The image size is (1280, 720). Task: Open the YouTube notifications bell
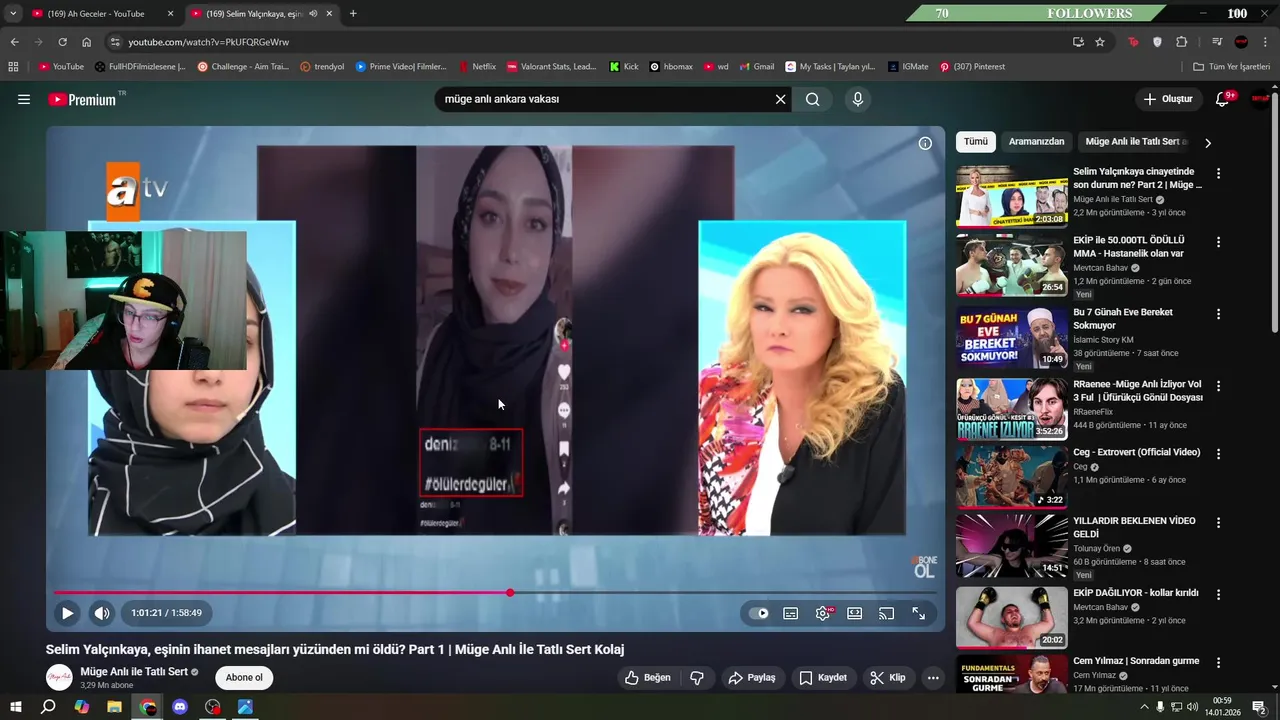[x=1222, y=99]
